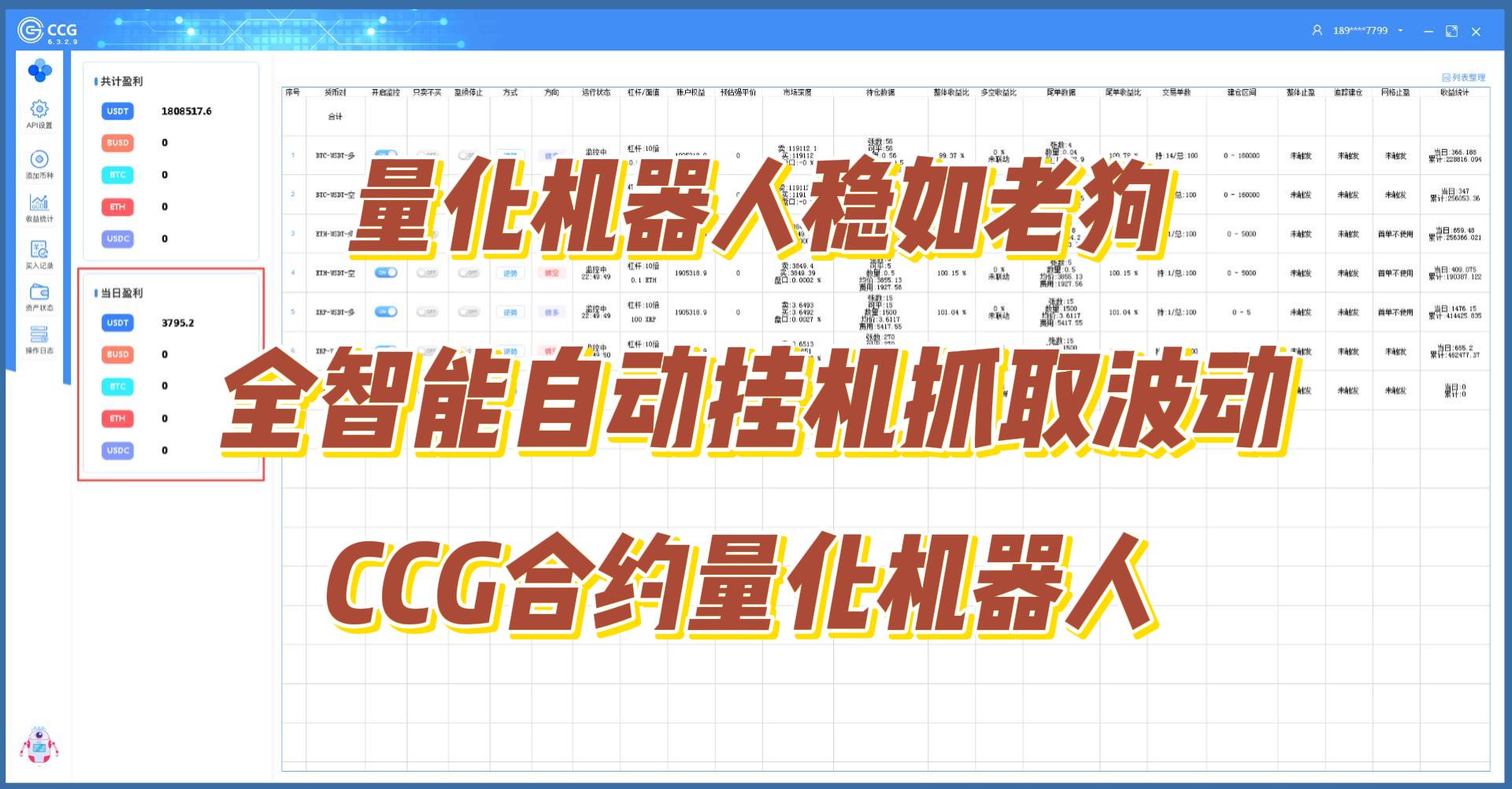Click the 序号 column header
This screenshot has width=1512, height=789.
pyautogui.click(x=293, y=92)
